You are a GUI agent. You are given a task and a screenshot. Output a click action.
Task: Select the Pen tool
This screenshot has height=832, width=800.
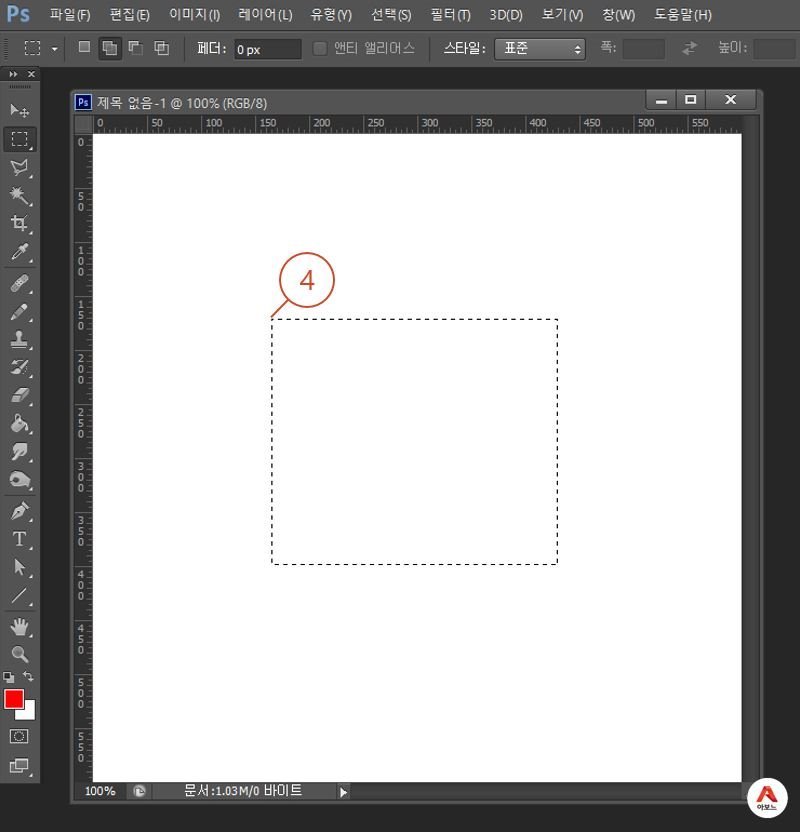[x=20, y=511]
